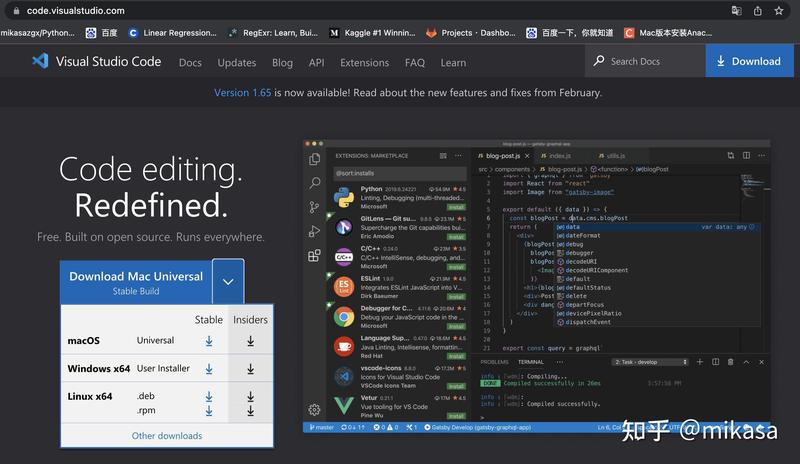Click the code.visualstudio.com address bar URL

click(x=76, y=11)
